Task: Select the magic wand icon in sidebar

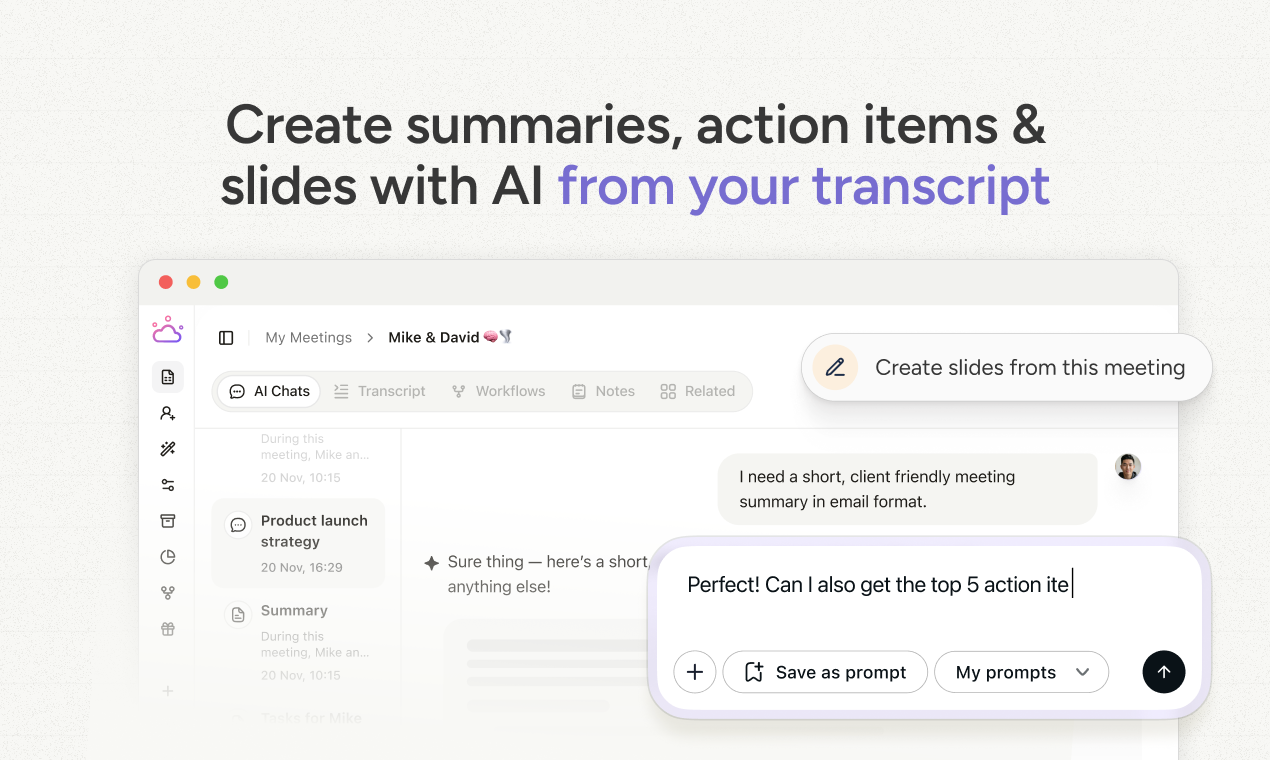Action: pos(168,449)
